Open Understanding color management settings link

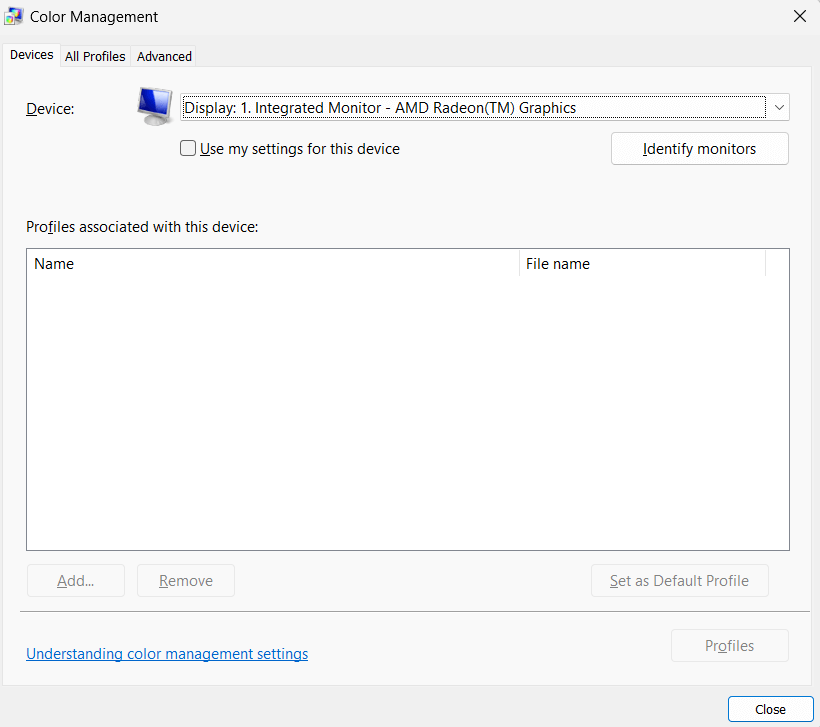167,654
